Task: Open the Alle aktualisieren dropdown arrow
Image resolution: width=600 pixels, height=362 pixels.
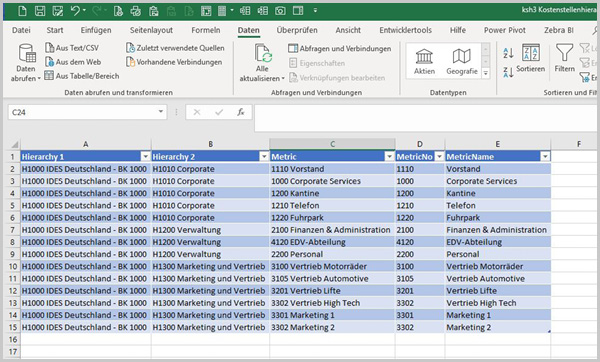Action: [x=283, y=78]
